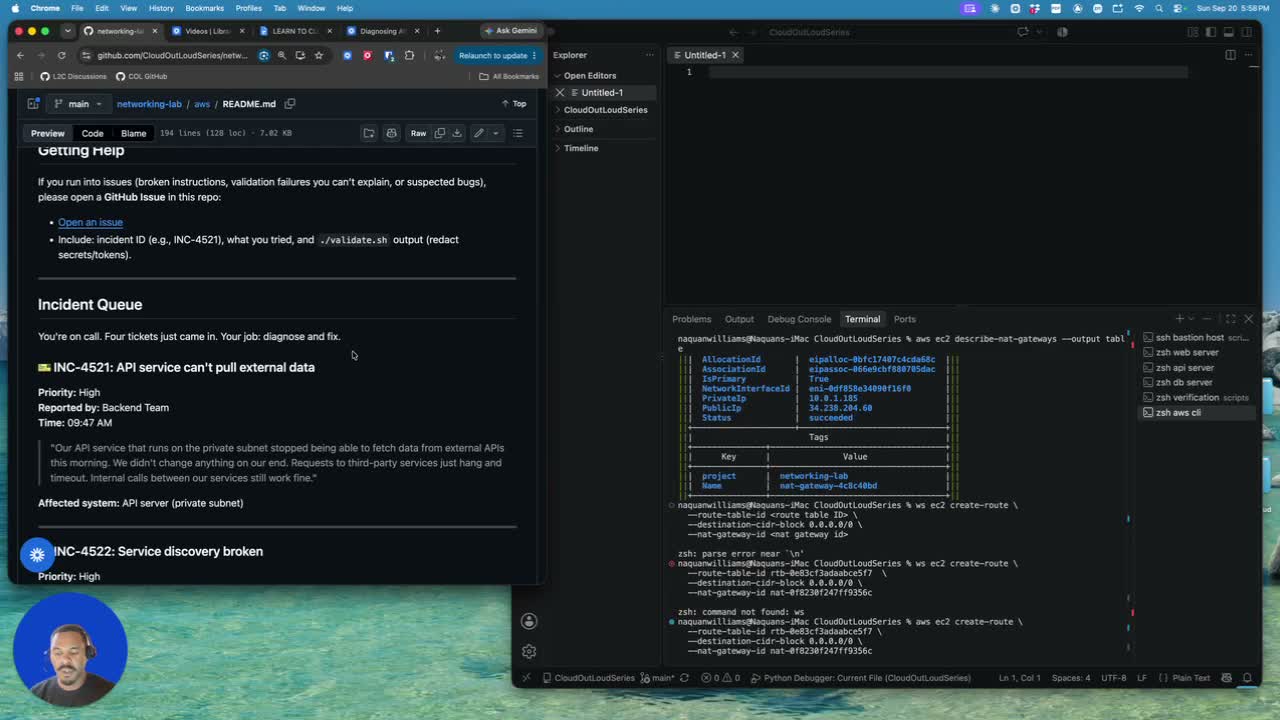Open the Chrome extensions puzzle icon
Image resolution: width=1280 pixels, height=720 pixels.
tap(409, 56)
